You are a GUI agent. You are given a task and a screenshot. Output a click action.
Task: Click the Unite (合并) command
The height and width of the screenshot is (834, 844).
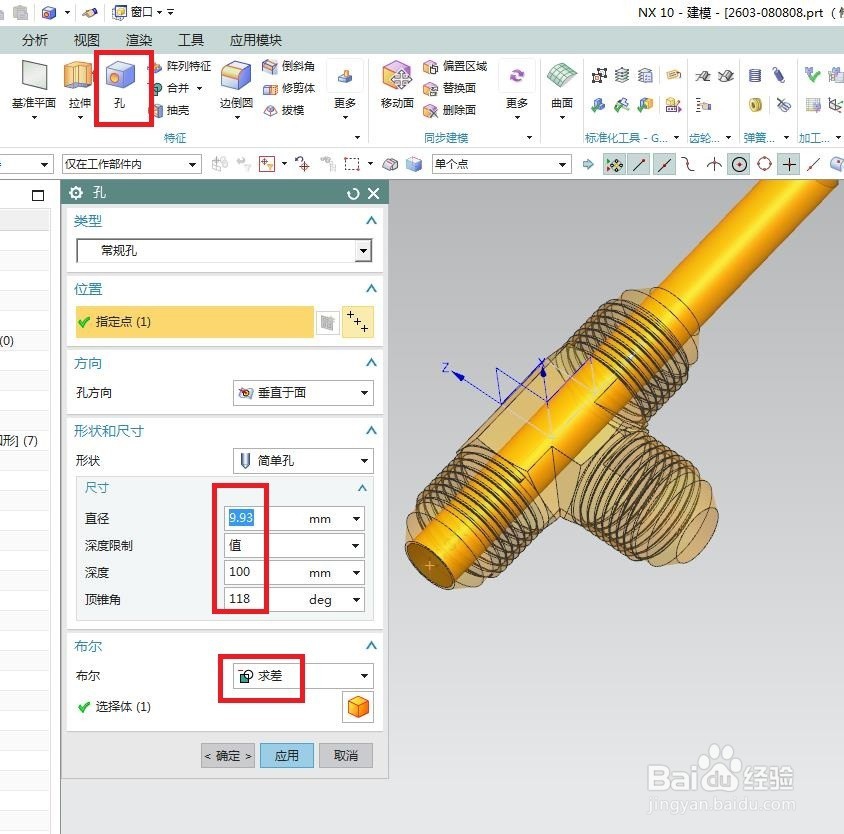pos(172,88)
